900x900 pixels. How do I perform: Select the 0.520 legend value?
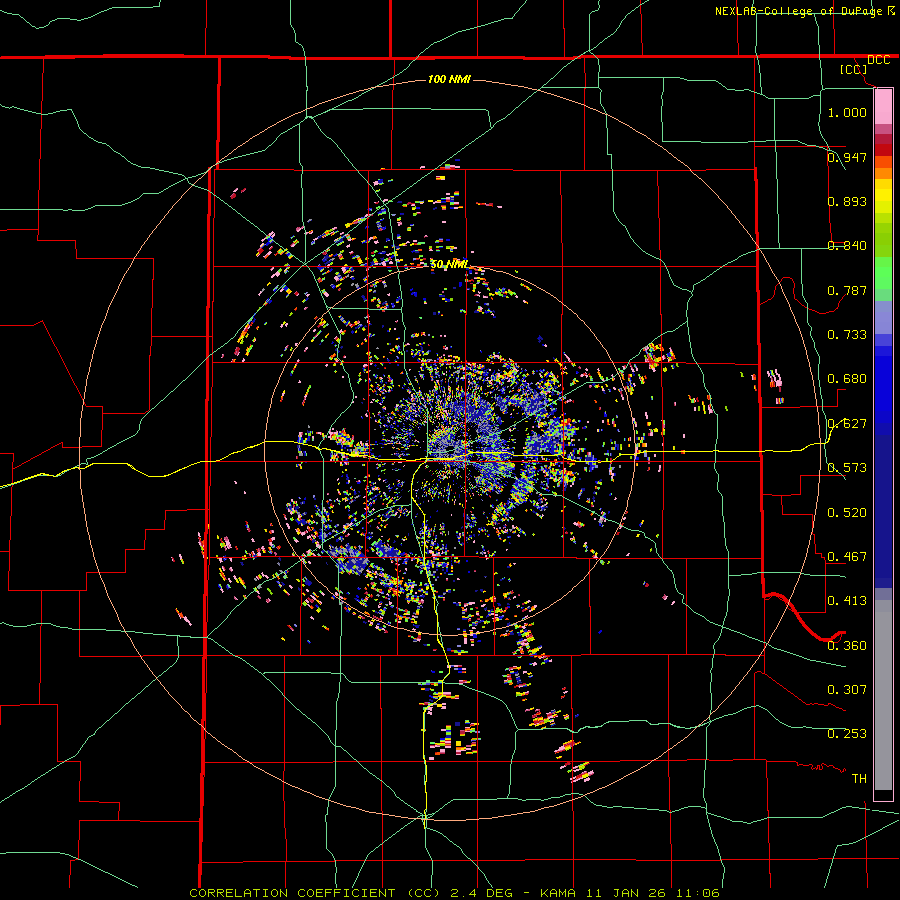[847, 512]
